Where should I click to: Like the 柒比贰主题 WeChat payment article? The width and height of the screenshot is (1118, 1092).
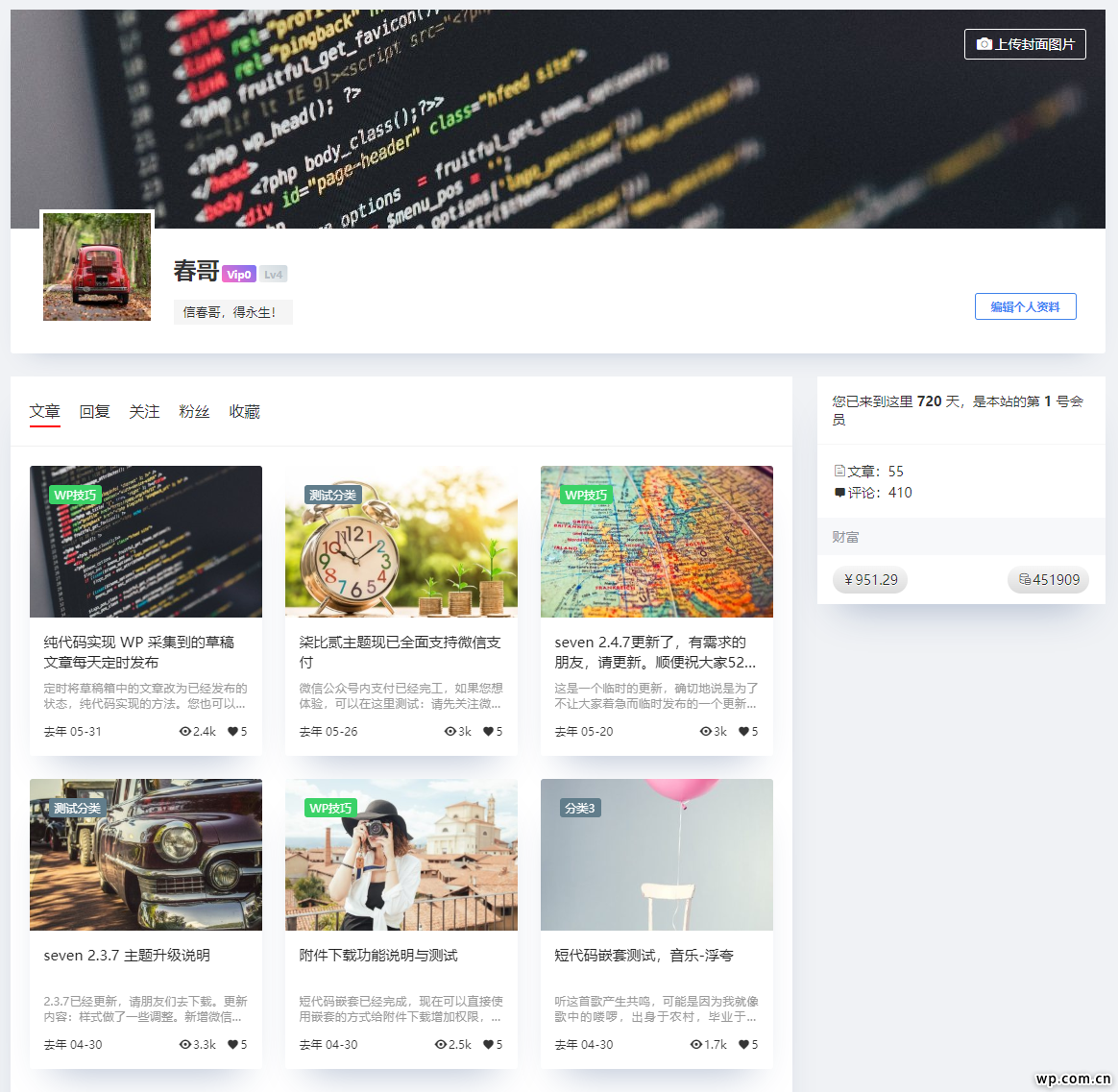(x=488, y=731)
